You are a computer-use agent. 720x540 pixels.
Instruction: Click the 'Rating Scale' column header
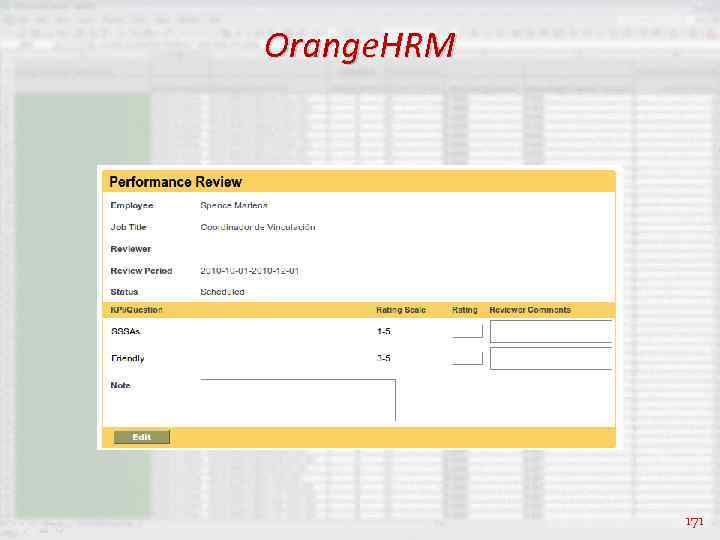point(401,310)
